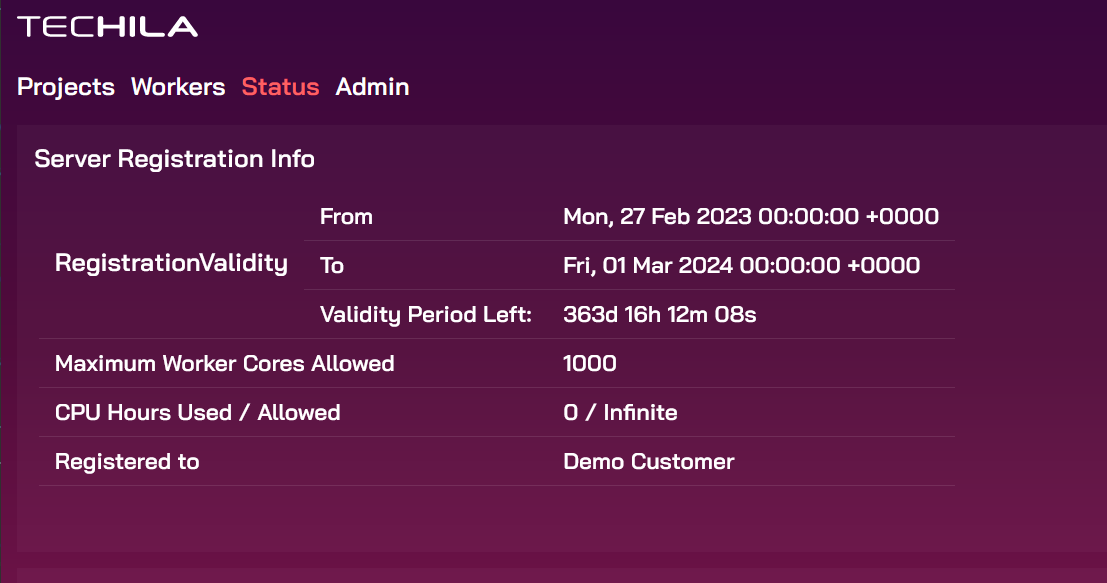The image size is (1107, 583).
Task: Click the From row label
Action: [x=346, y=216]
